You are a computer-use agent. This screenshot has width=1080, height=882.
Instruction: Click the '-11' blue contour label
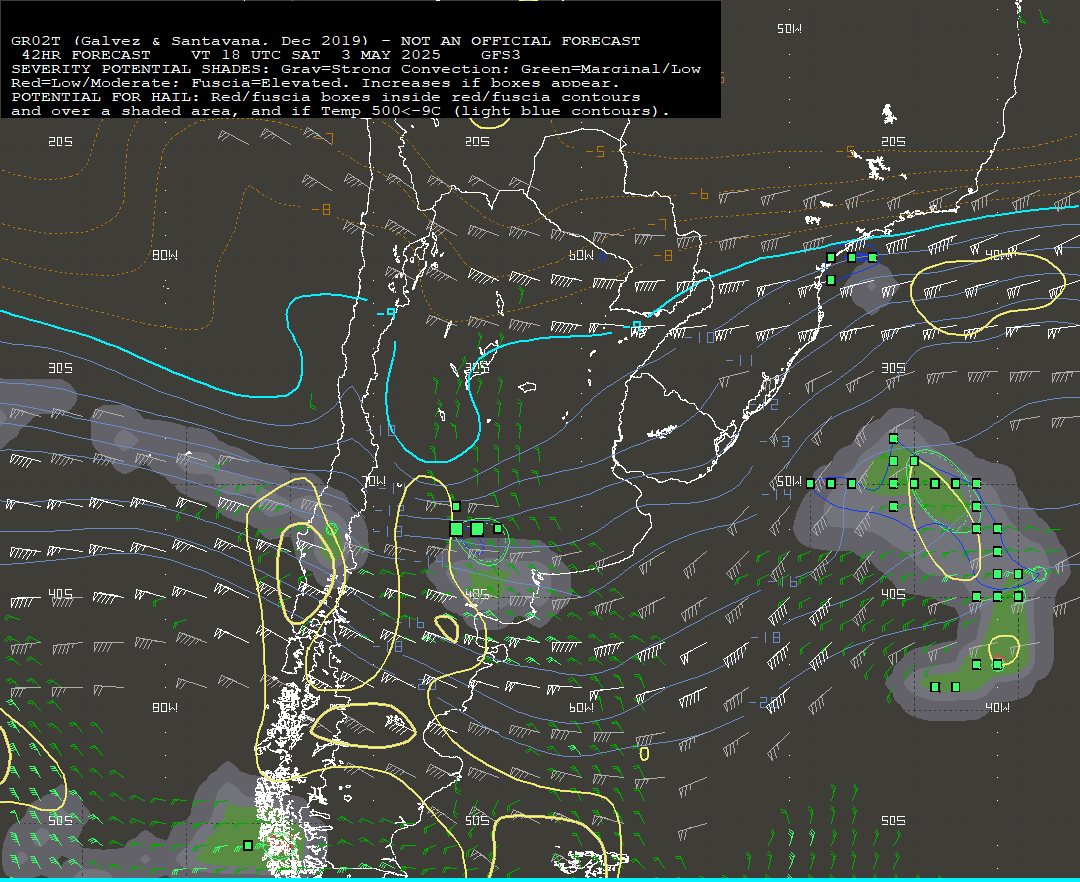point(740,360)
